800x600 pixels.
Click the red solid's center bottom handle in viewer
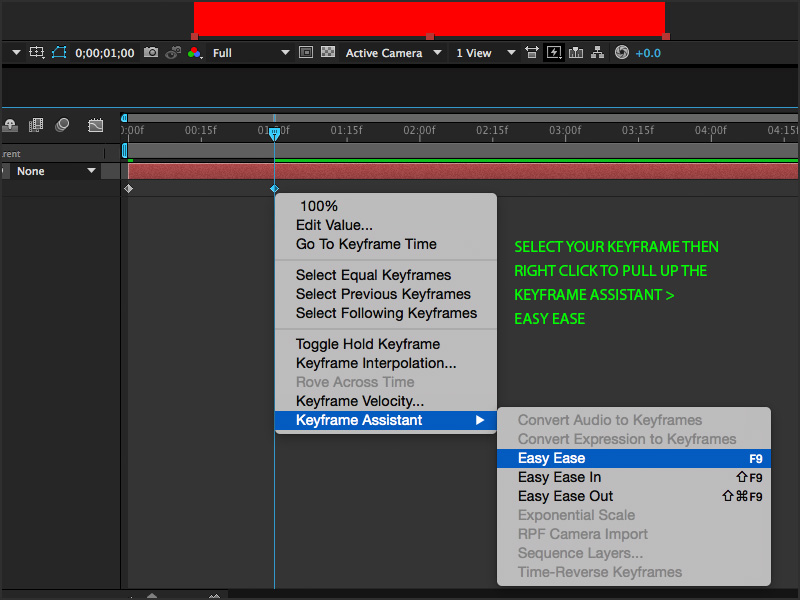(430, 36)
